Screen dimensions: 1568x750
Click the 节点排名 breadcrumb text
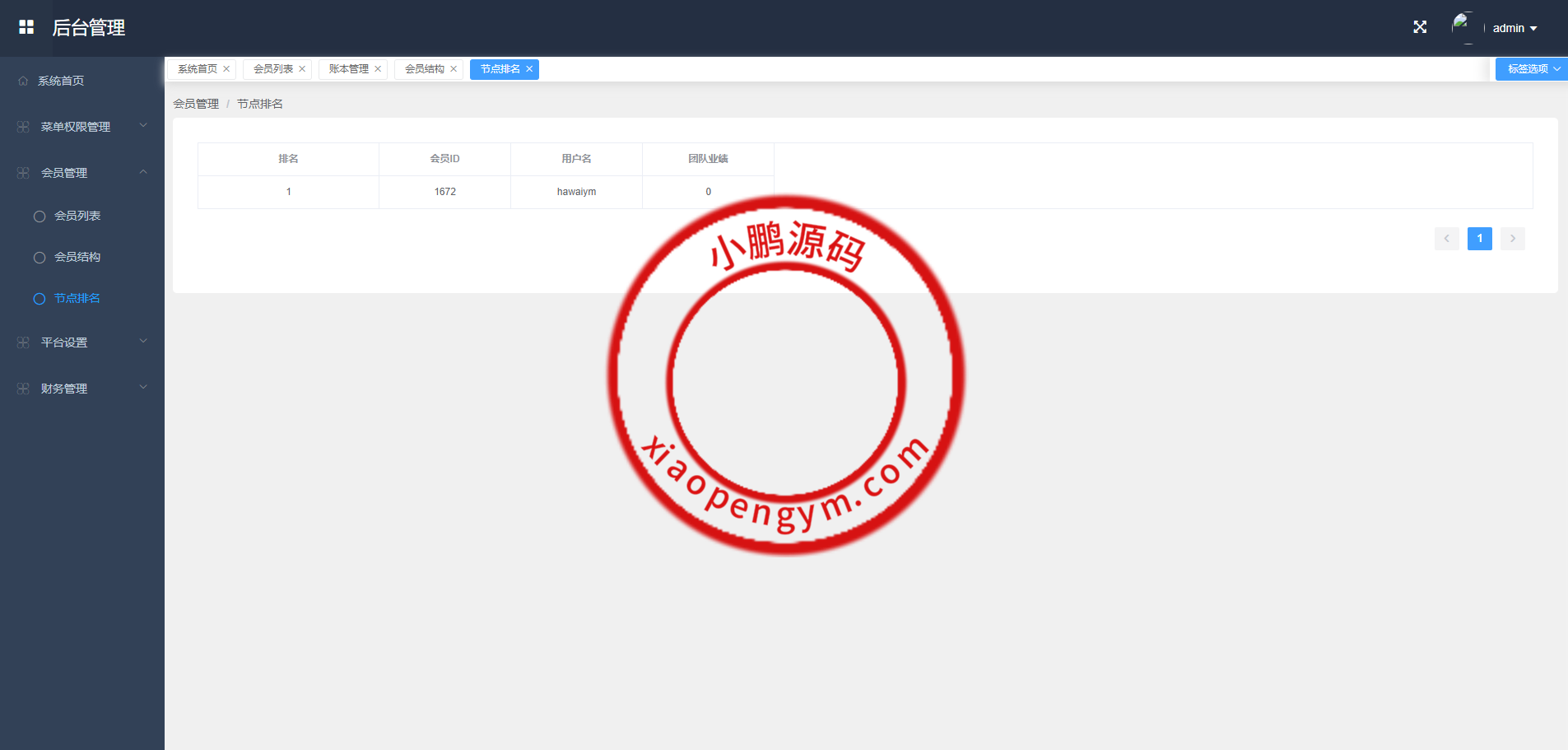(x=260, y=104)
